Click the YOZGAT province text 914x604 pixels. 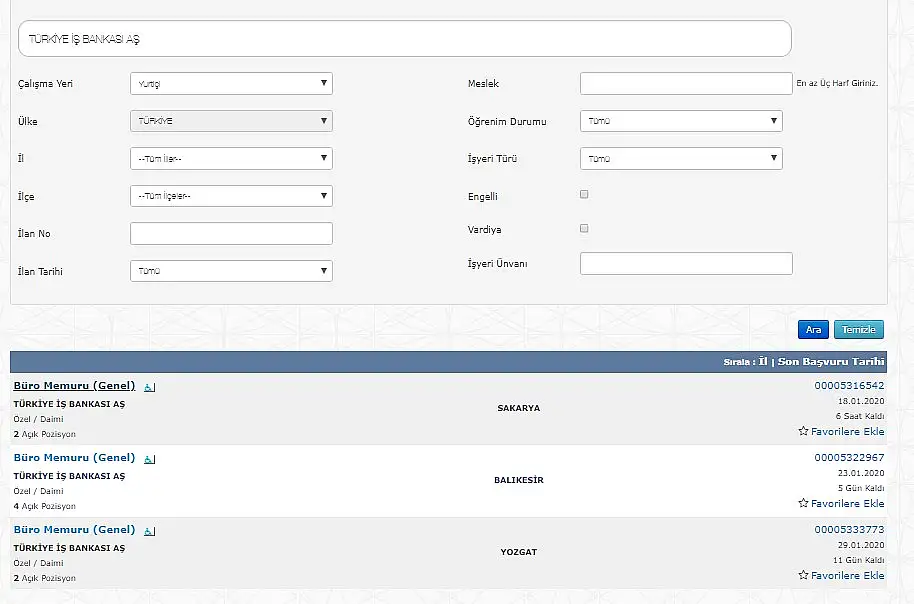519,552
